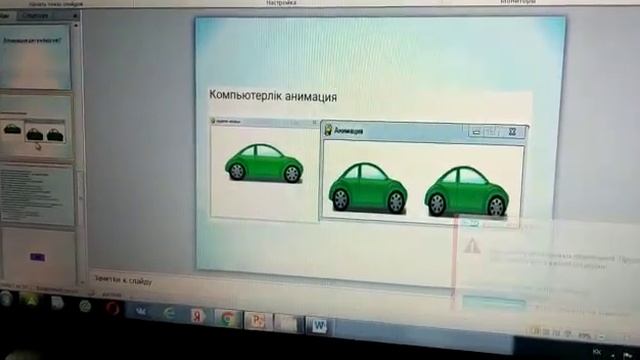Click the thumbnail pane scroll-up arrow
This screenshot has width=640, height=360.
tap(76, 25)
